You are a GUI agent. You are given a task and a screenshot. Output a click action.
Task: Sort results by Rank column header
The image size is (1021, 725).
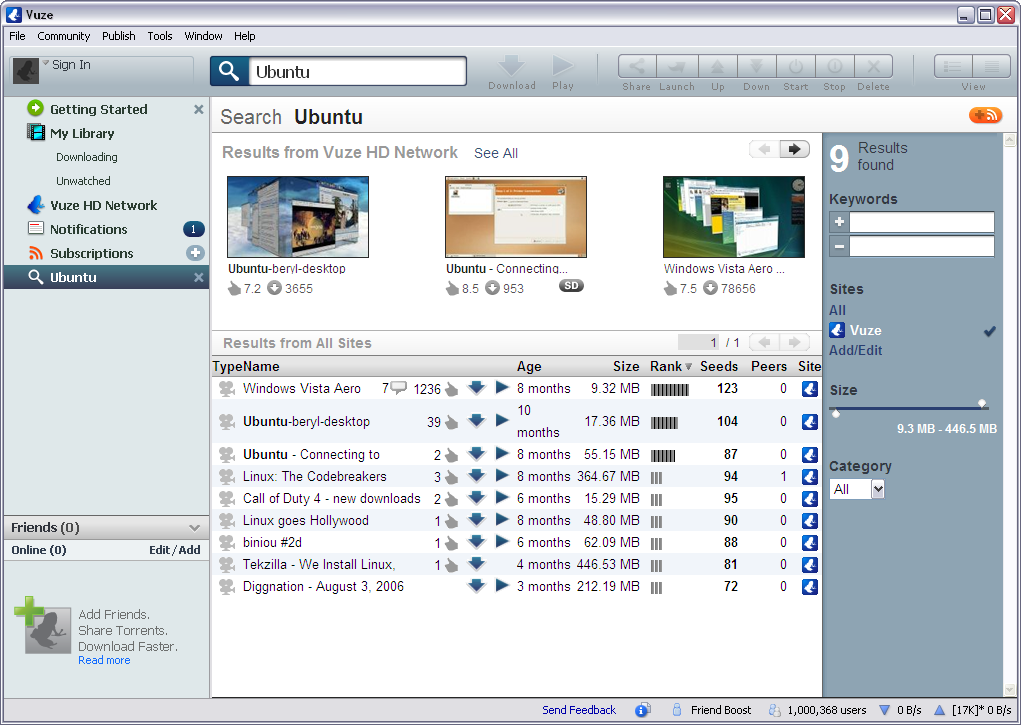[x=671, y=366]
